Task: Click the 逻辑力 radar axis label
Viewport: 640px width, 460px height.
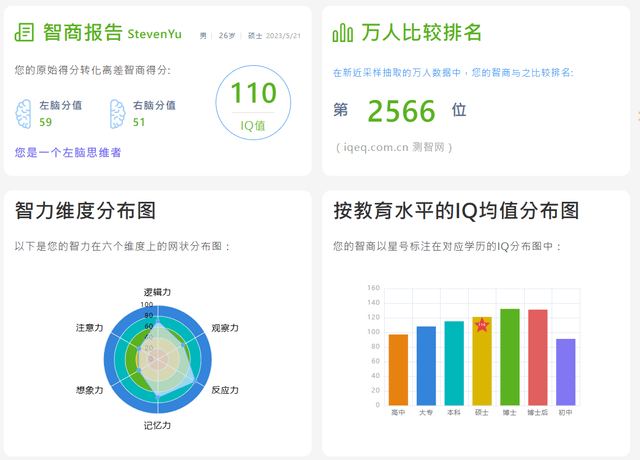Action: point(157,292)
